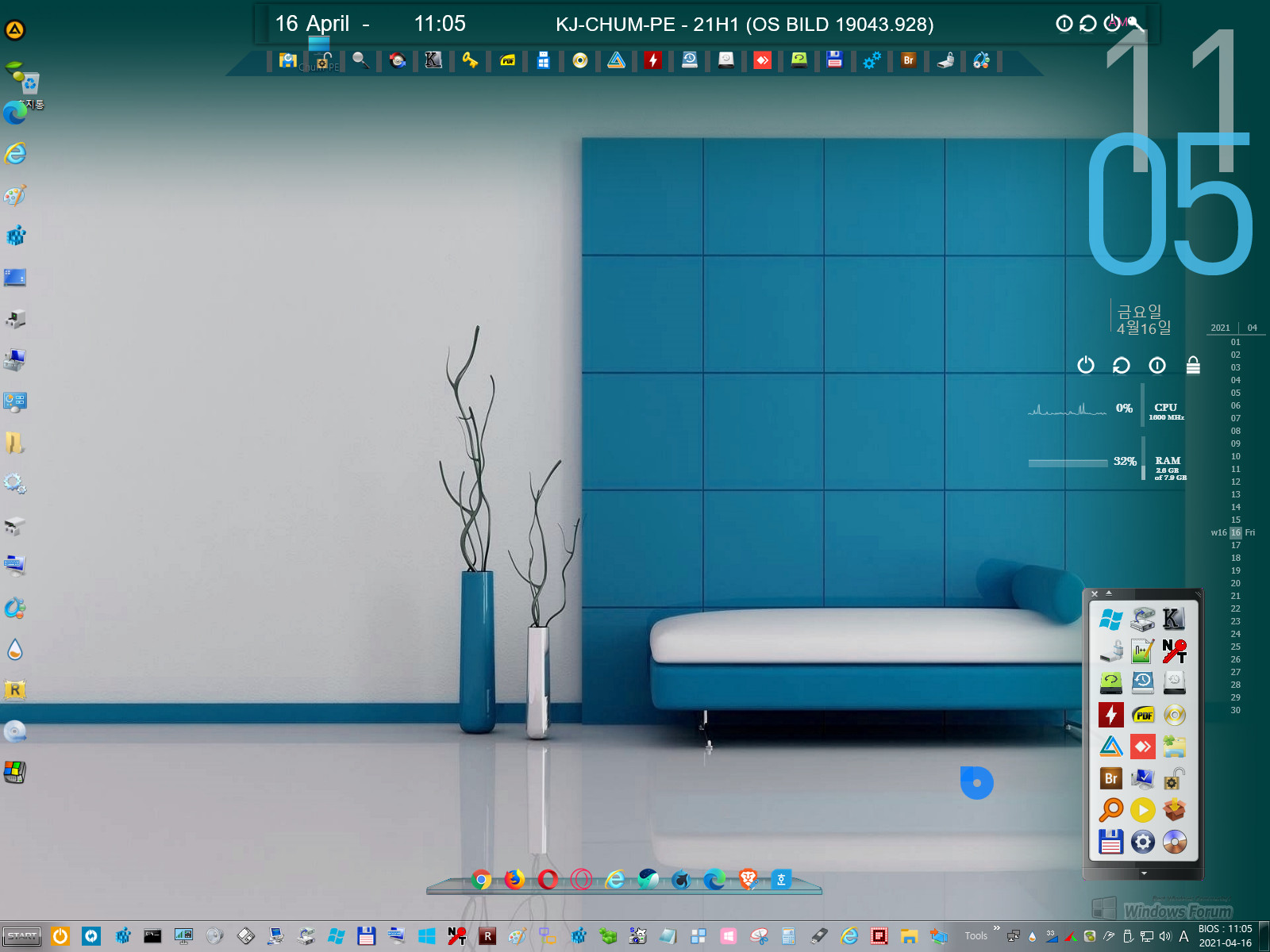Open the command prompt icon on the taskbar

[152, 936]
